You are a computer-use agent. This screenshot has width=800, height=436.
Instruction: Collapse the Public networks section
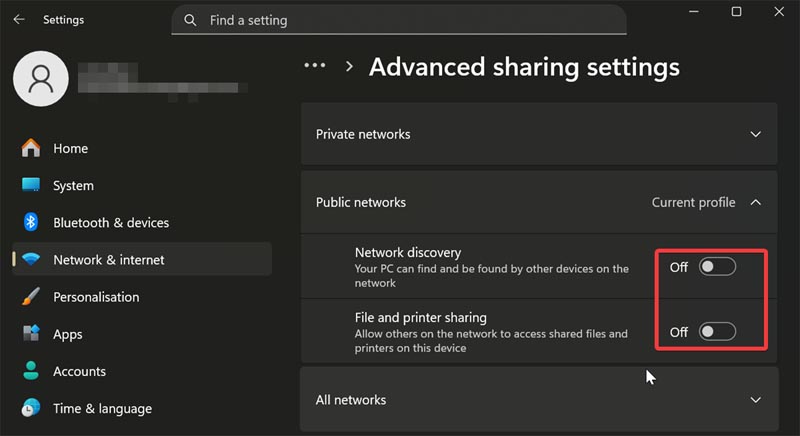click(756, 202)
